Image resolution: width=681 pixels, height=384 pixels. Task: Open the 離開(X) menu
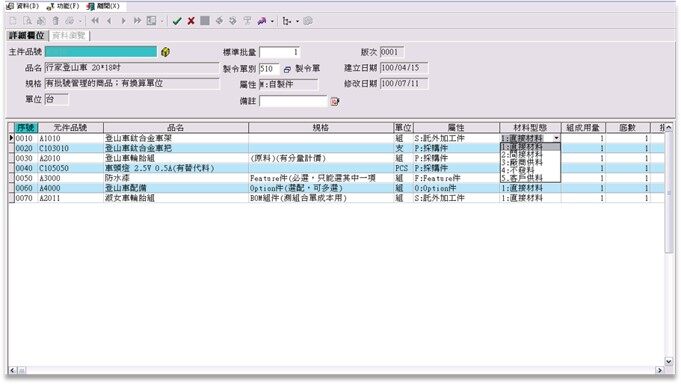pyautogui.click(x=103, y=6)
